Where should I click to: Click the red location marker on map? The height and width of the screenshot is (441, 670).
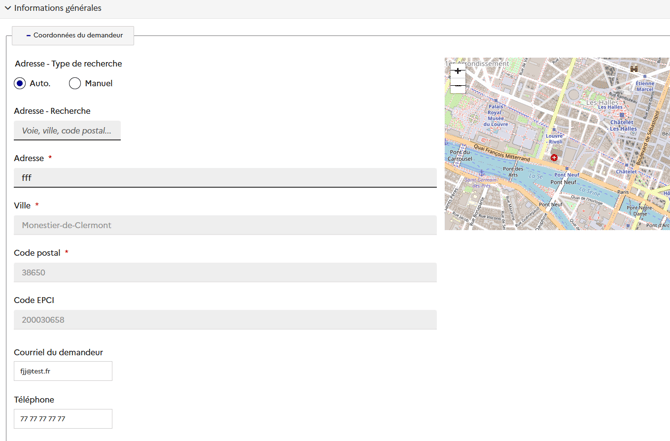[x=554, y=158]
